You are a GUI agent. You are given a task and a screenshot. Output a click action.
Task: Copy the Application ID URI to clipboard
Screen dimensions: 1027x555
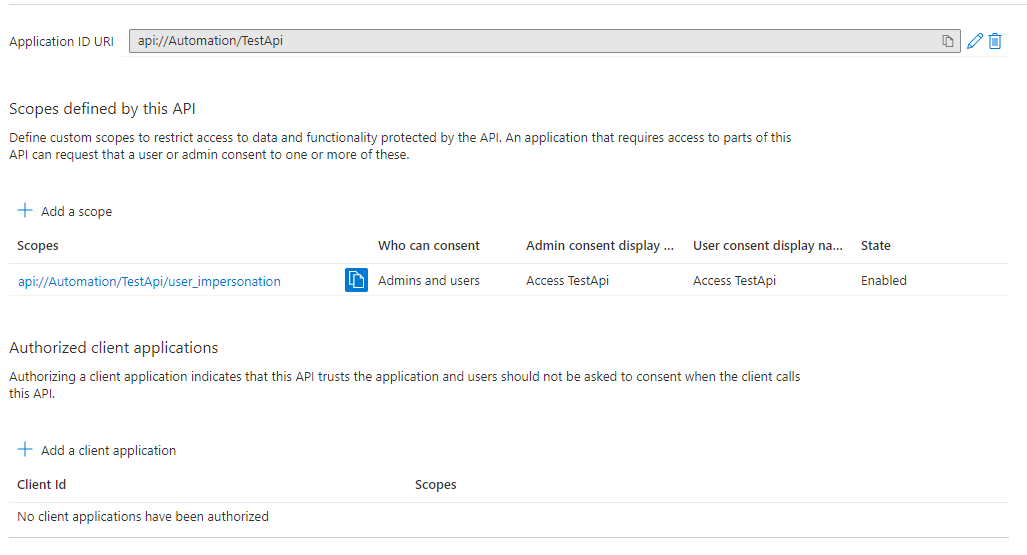[x=947, y=41]
